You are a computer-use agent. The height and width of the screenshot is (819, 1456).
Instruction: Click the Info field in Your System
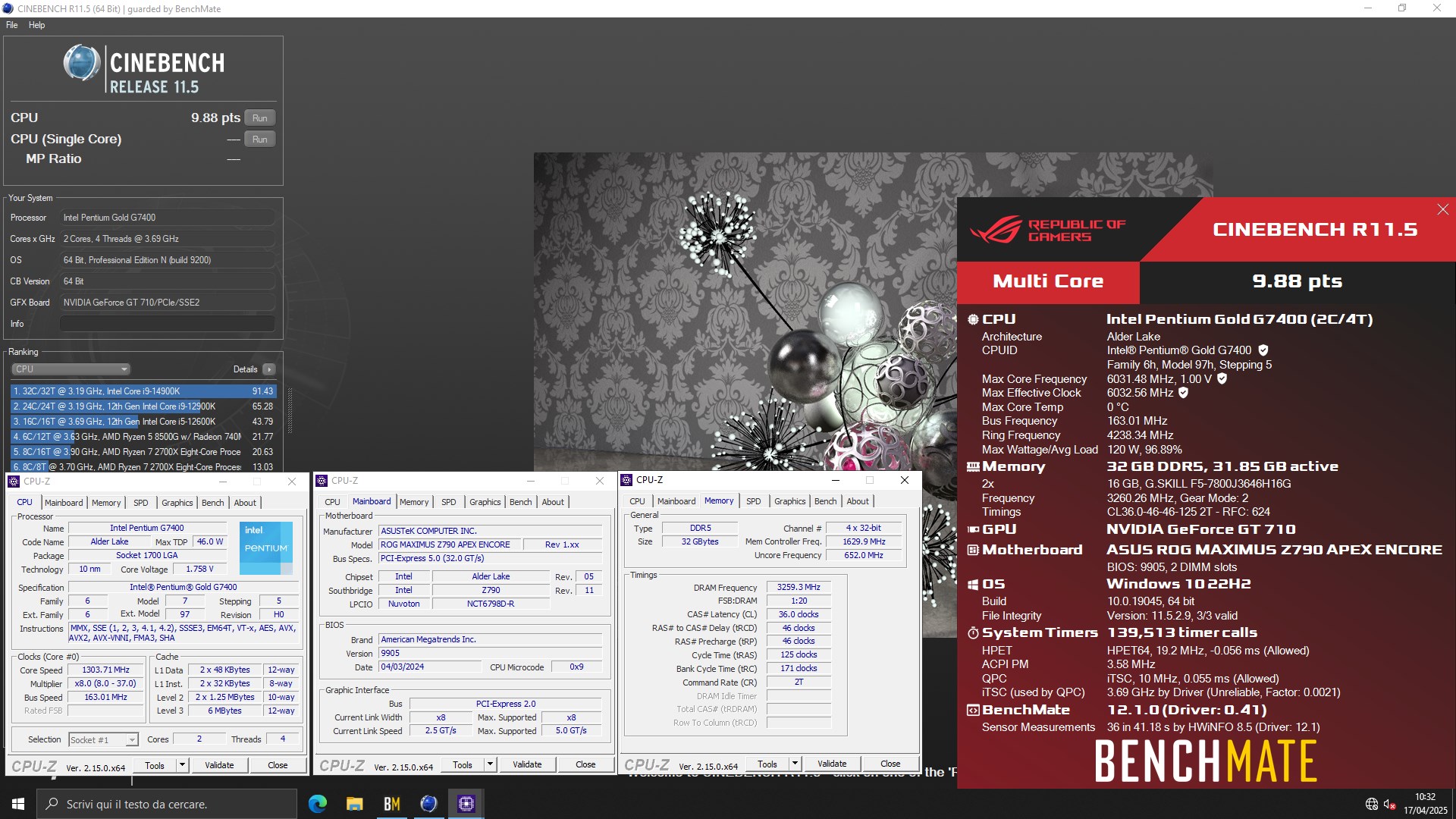[x=167, y=324]
